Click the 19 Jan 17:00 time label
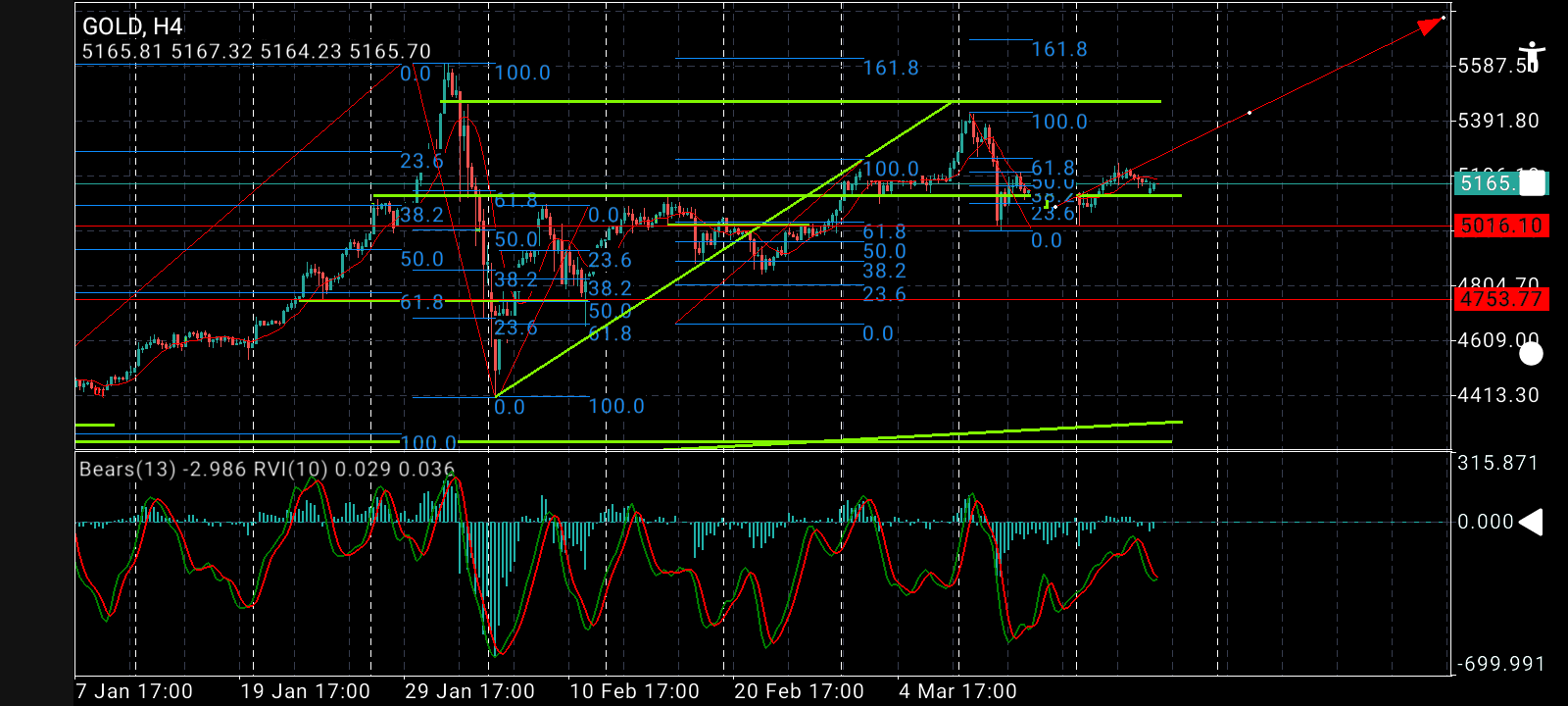The height and width of the screenshot is (706, 1568). [305, 691]
